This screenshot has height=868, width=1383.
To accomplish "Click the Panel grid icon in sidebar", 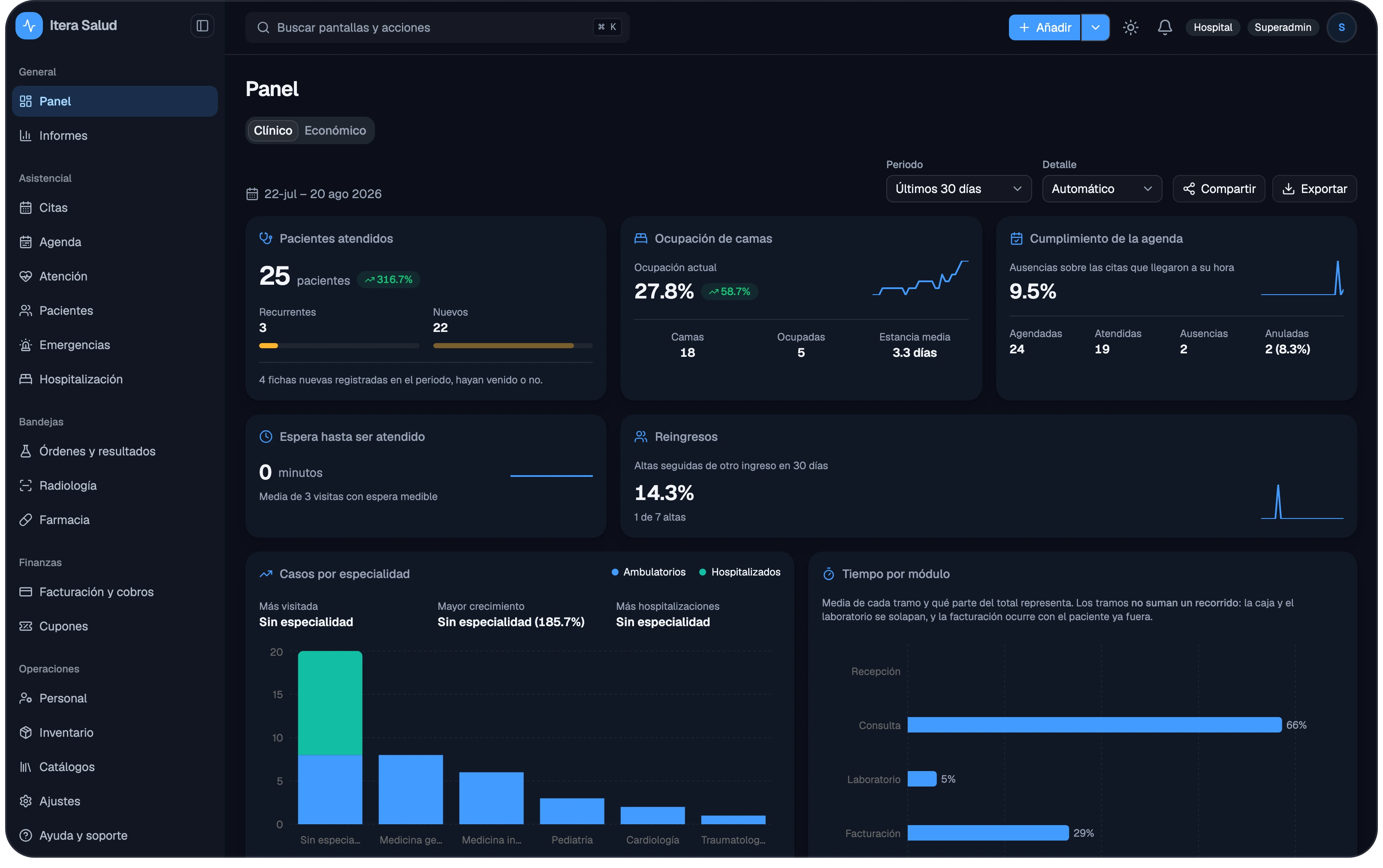I will pos(25,101).
